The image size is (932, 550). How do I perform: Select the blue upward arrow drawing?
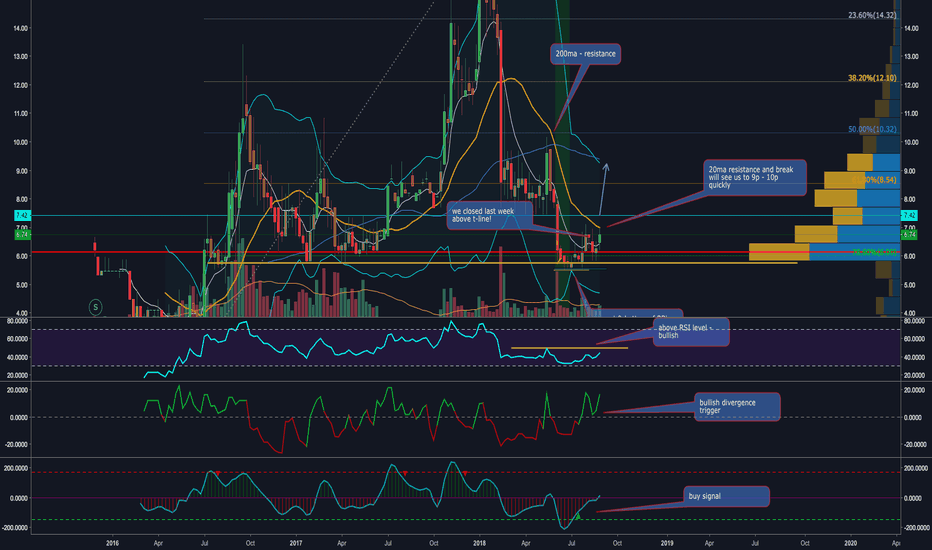point(603,188)
